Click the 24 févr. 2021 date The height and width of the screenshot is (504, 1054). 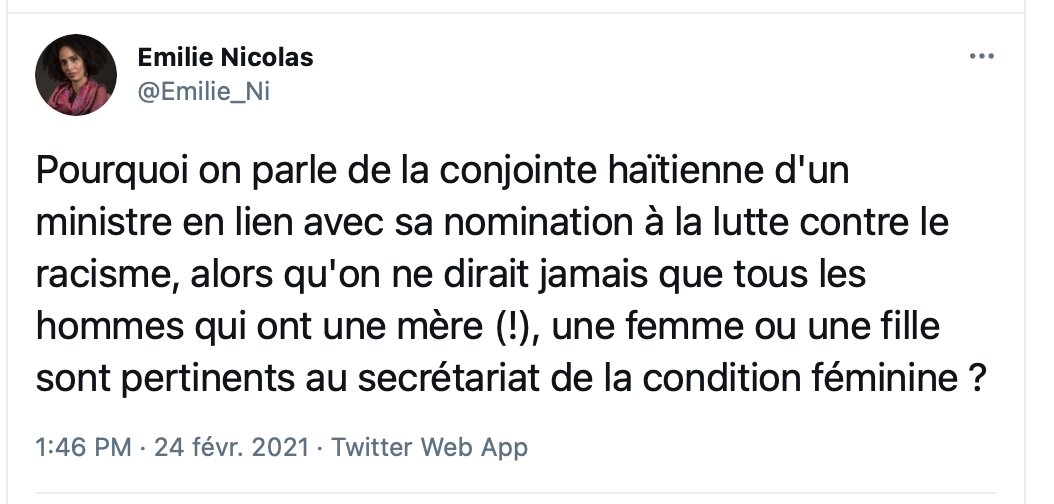pos(232,448)
